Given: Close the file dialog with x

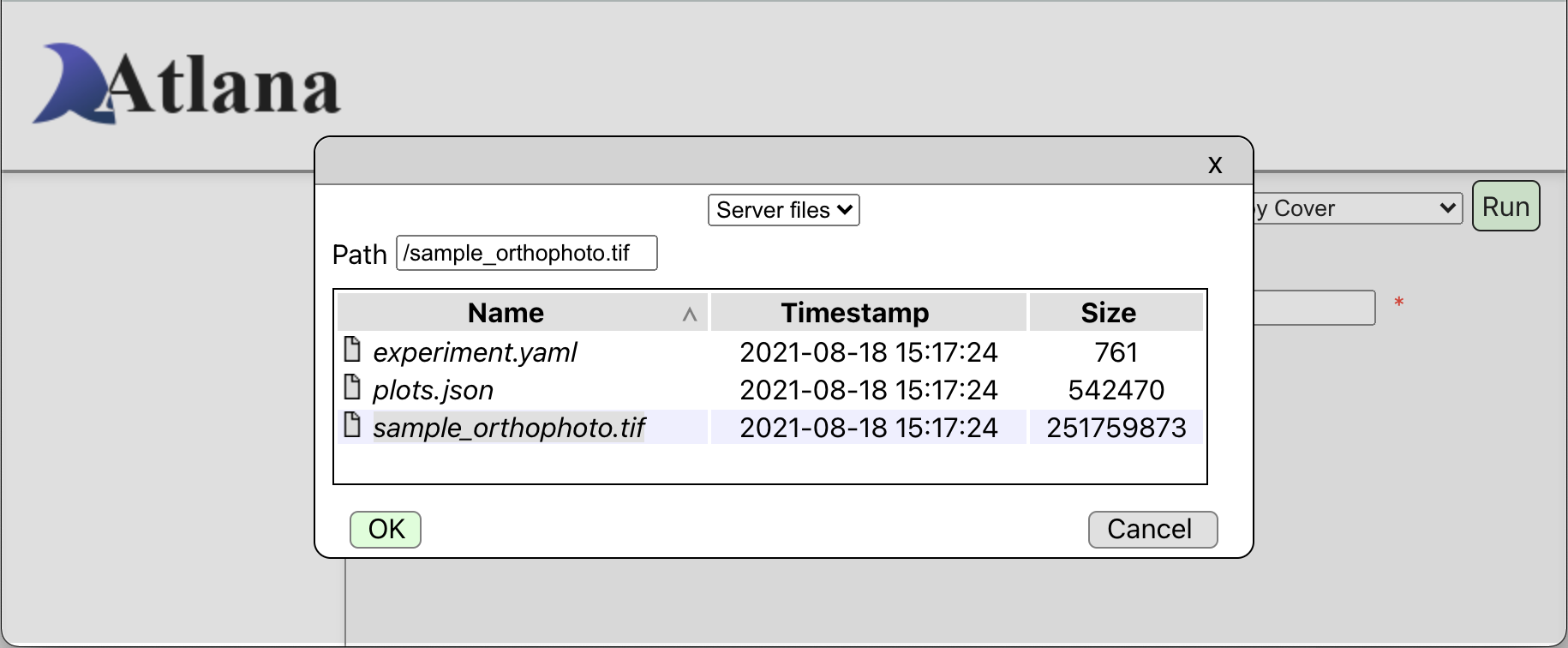Looking at the screenshot, I should 1215,164.
